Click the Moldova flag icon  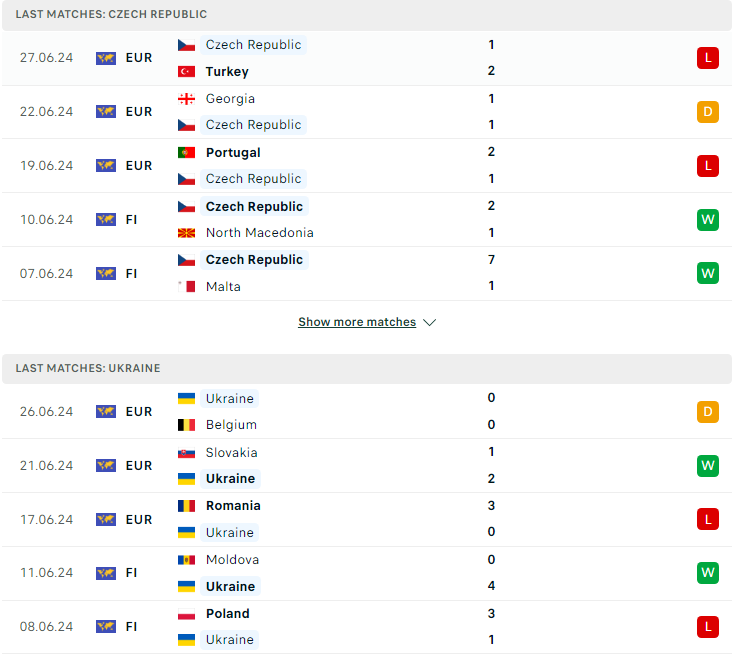click(186, 560)
